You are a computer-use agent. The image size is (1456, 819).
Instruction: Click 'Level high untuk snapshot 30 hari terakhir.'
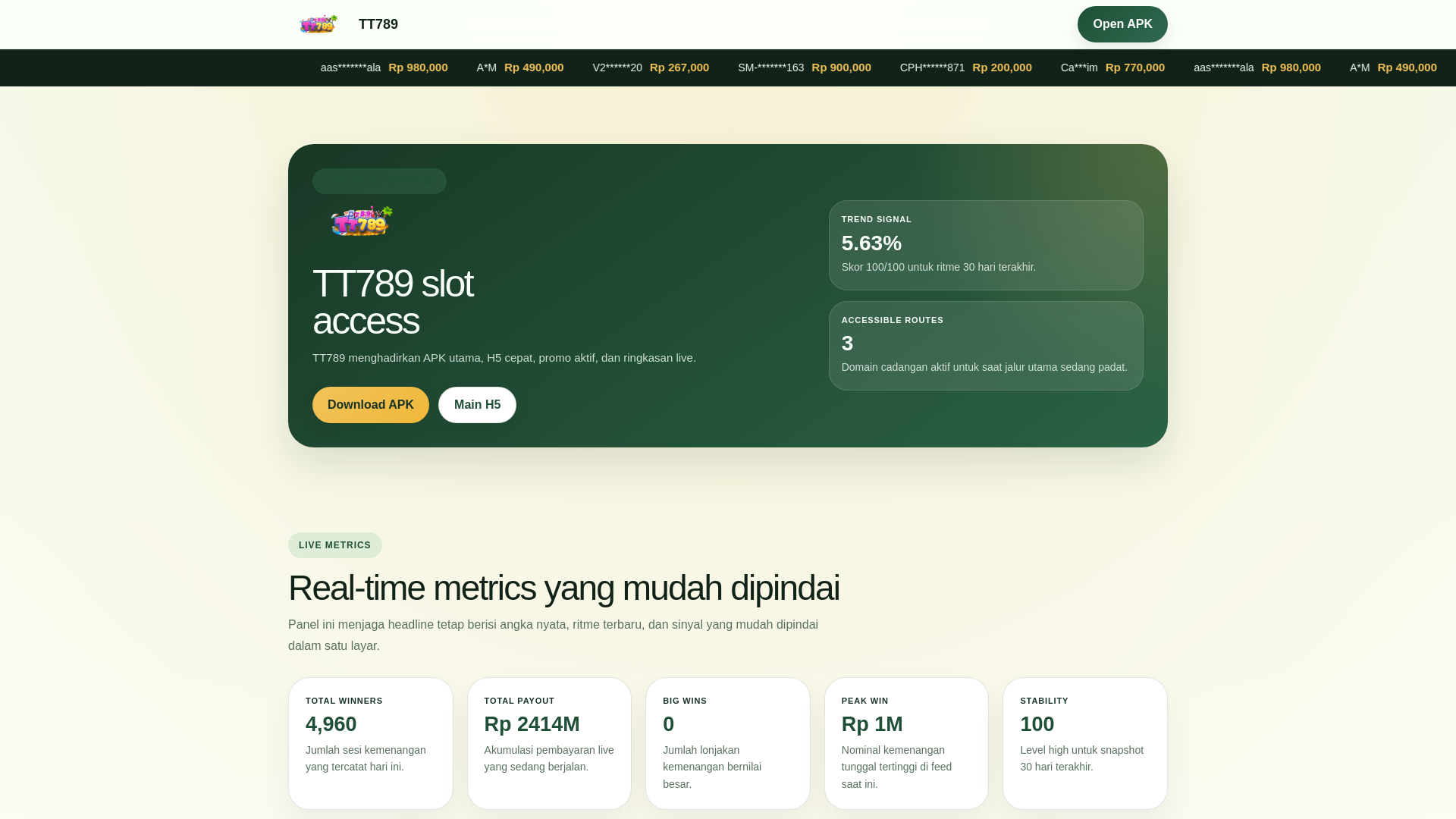[1082, 758]
